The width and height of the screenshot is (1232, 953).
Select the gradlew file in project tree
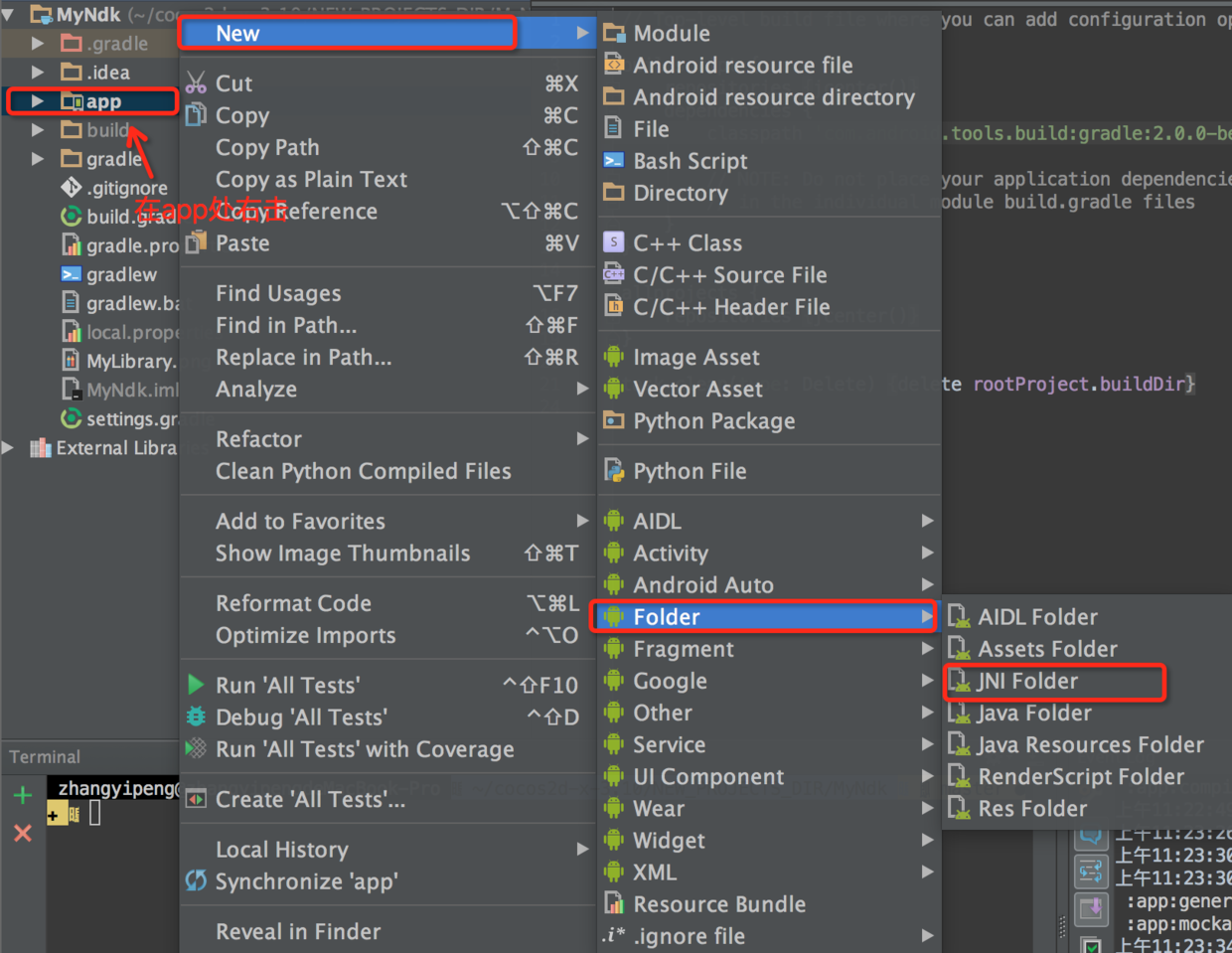point(121,274)
